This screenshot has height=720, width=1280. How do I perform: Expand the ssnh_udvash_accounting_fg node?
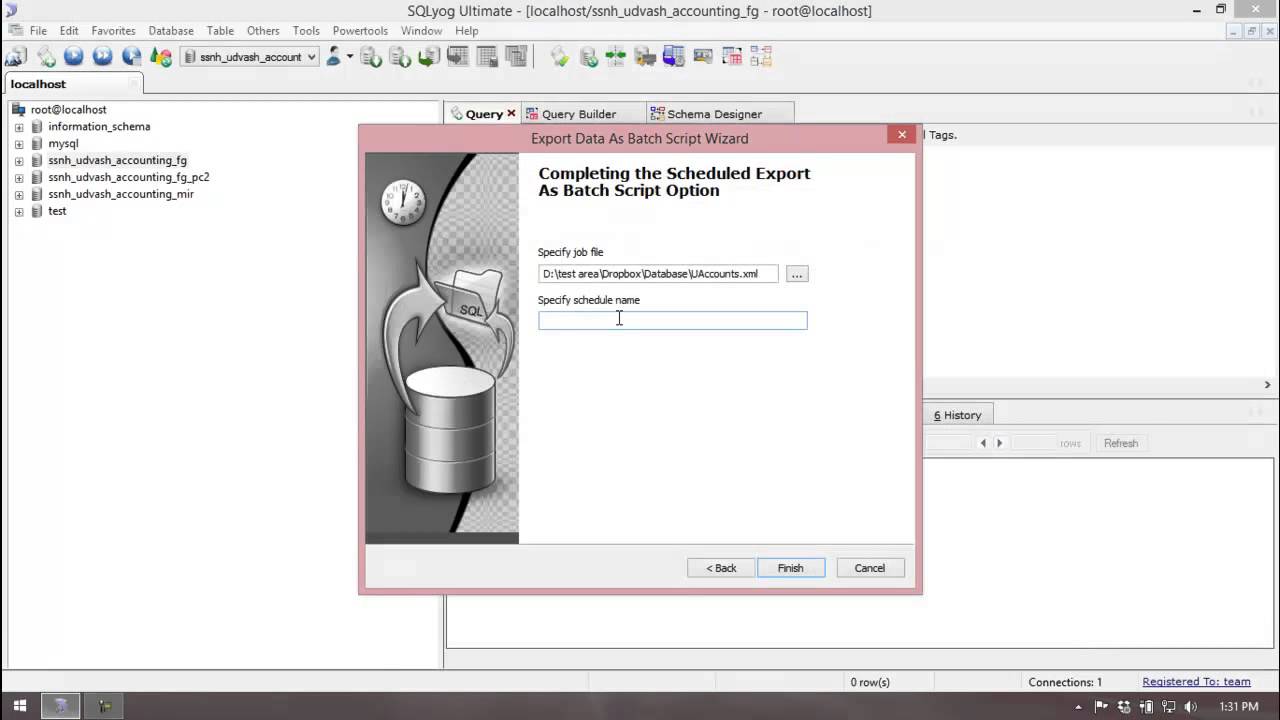coord(19,161)
